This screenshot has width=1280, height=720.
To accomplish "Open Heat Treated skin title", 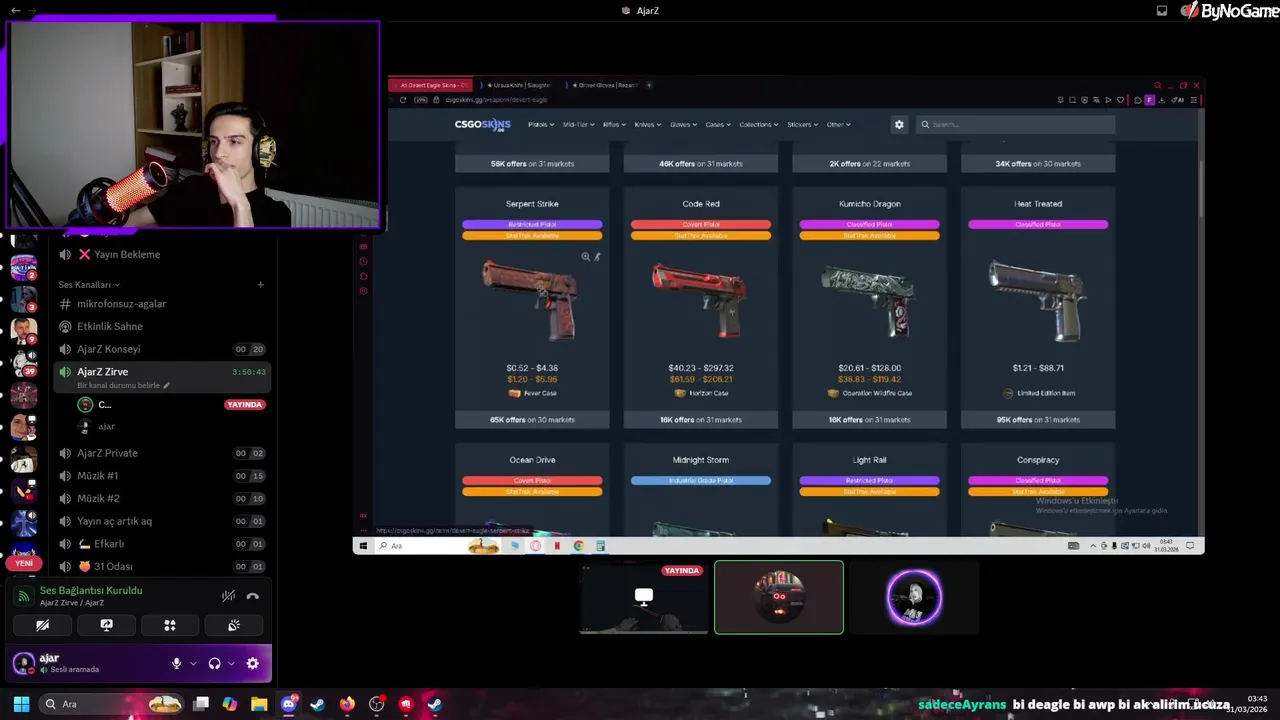I will [x=1038, y=204].
